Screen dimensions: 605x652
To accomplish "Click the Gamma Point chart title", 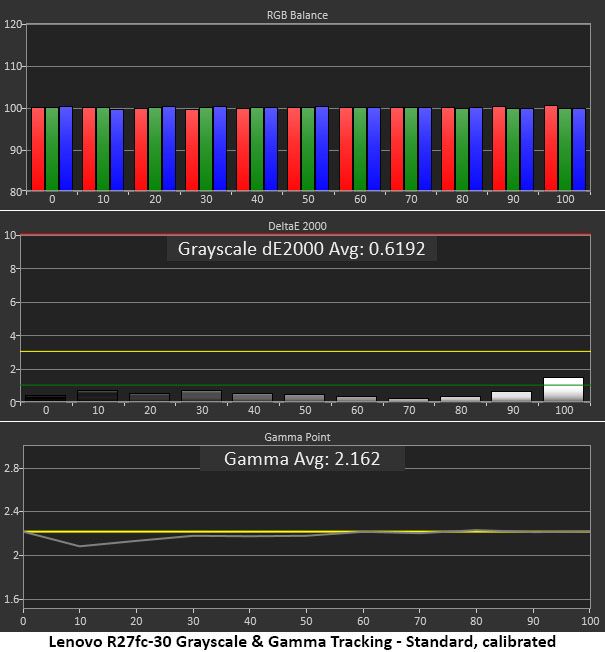I will click(x=297, y=437).
